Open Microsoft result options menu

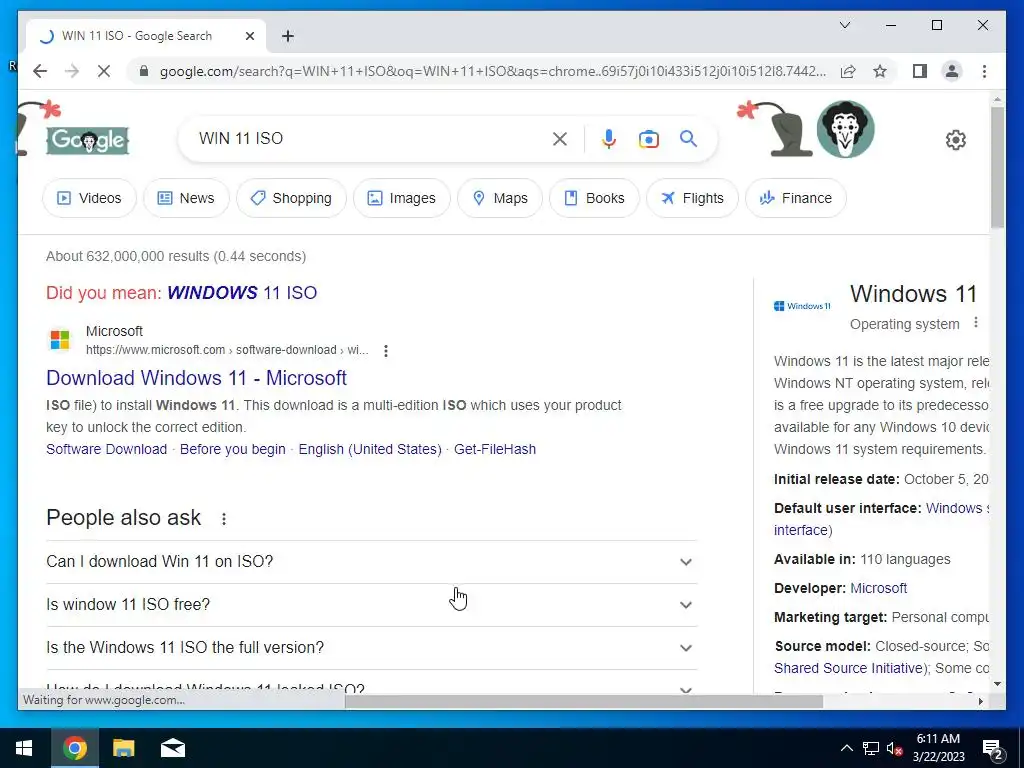click(x=386, y=351)
